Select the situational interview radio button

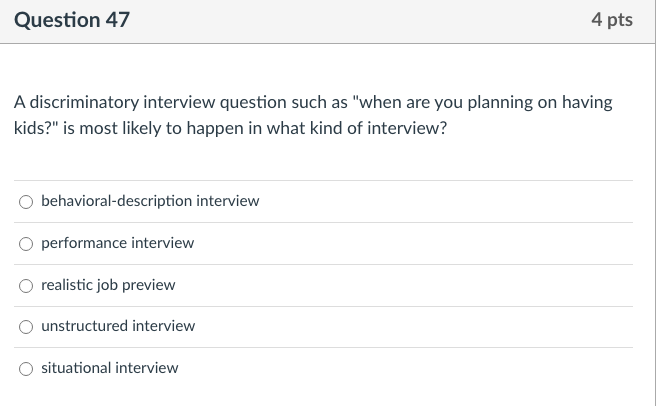coord(26,369)
